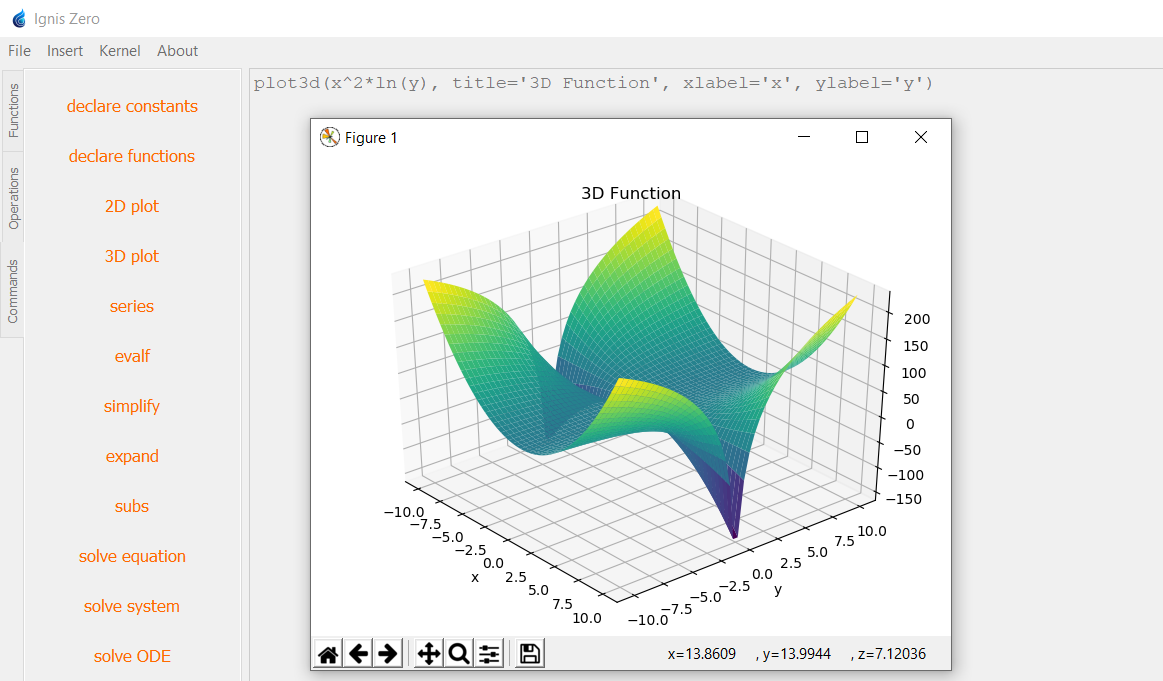Open the Insert menu

[x=65, y=51]
